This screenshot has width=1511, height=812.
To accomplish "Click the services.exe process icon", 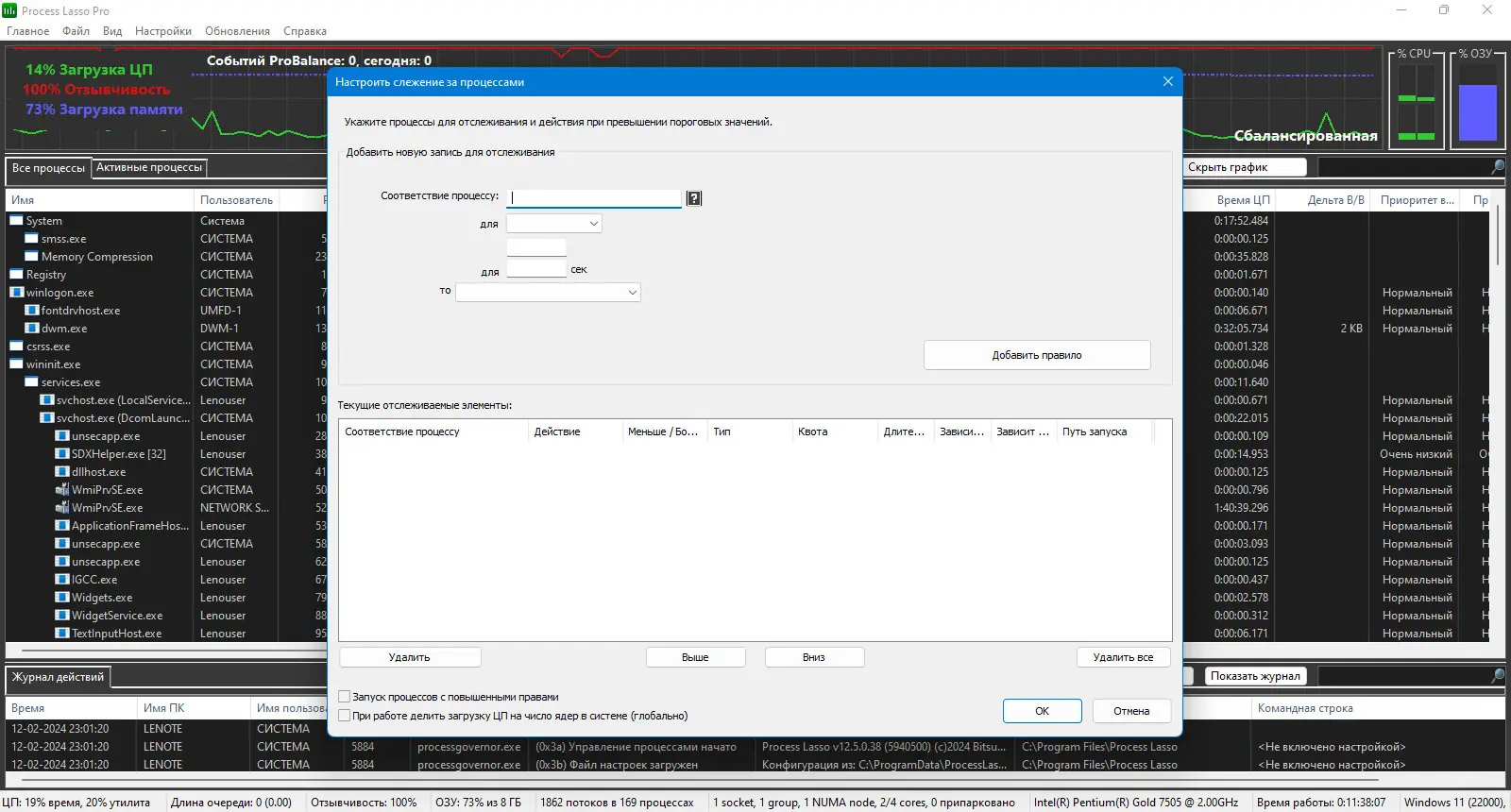I will pos(31,382).
